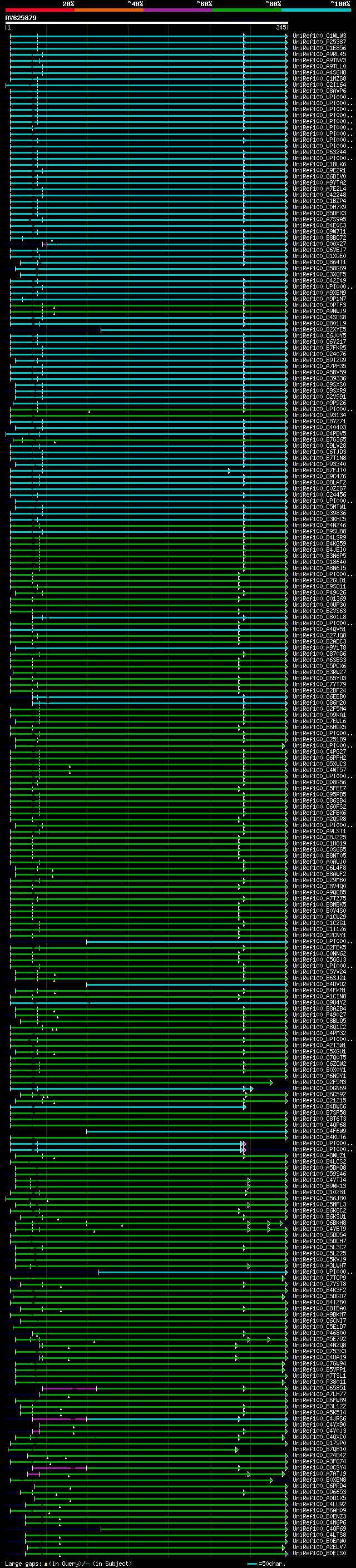Select hit UniRef100_Q2V991
The height and width of the screenshot is (1568, 356).
[x=319, y=397]
